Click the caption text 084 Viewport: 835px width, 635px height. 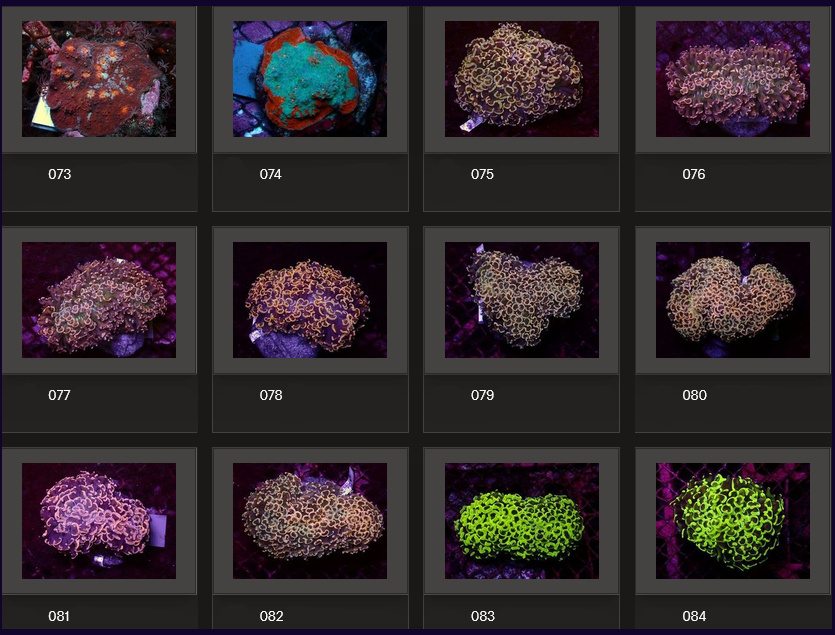[x=694, y=616]
